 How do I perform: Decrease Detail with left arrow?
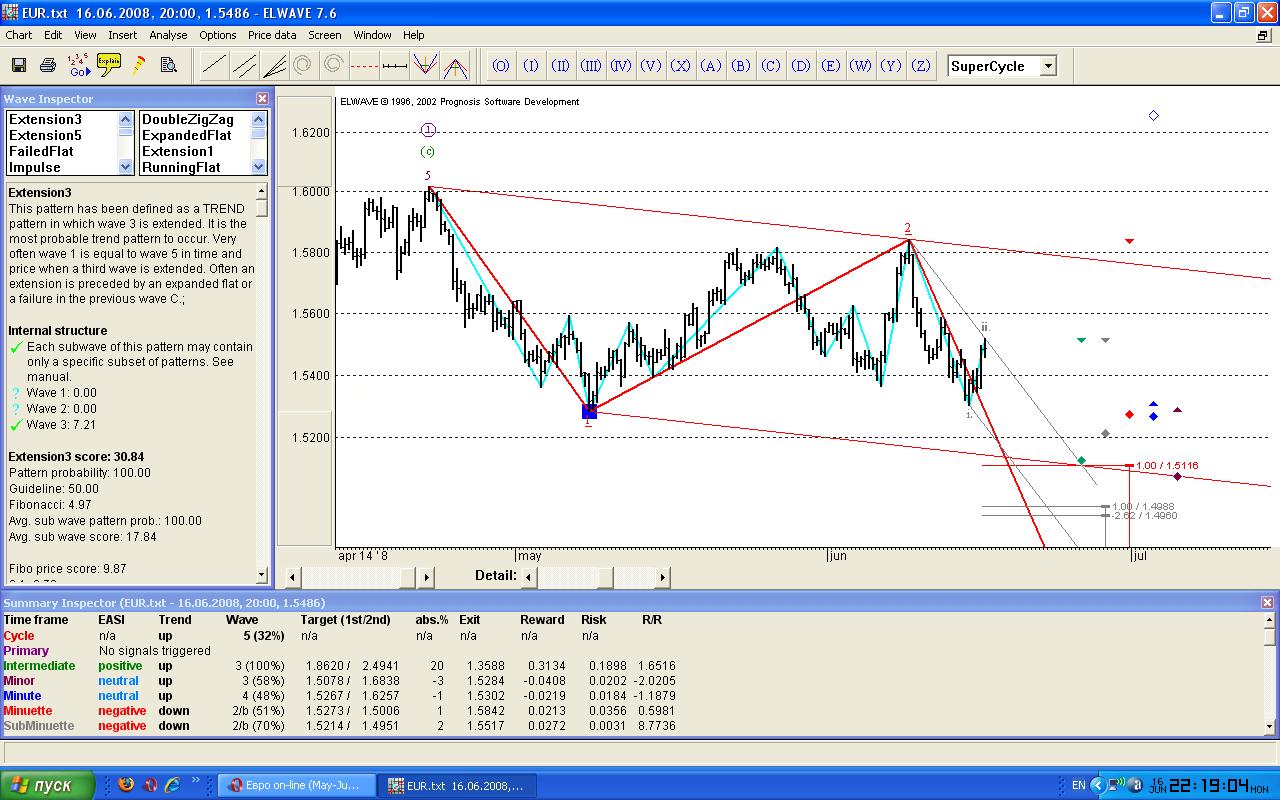(529, 577)
